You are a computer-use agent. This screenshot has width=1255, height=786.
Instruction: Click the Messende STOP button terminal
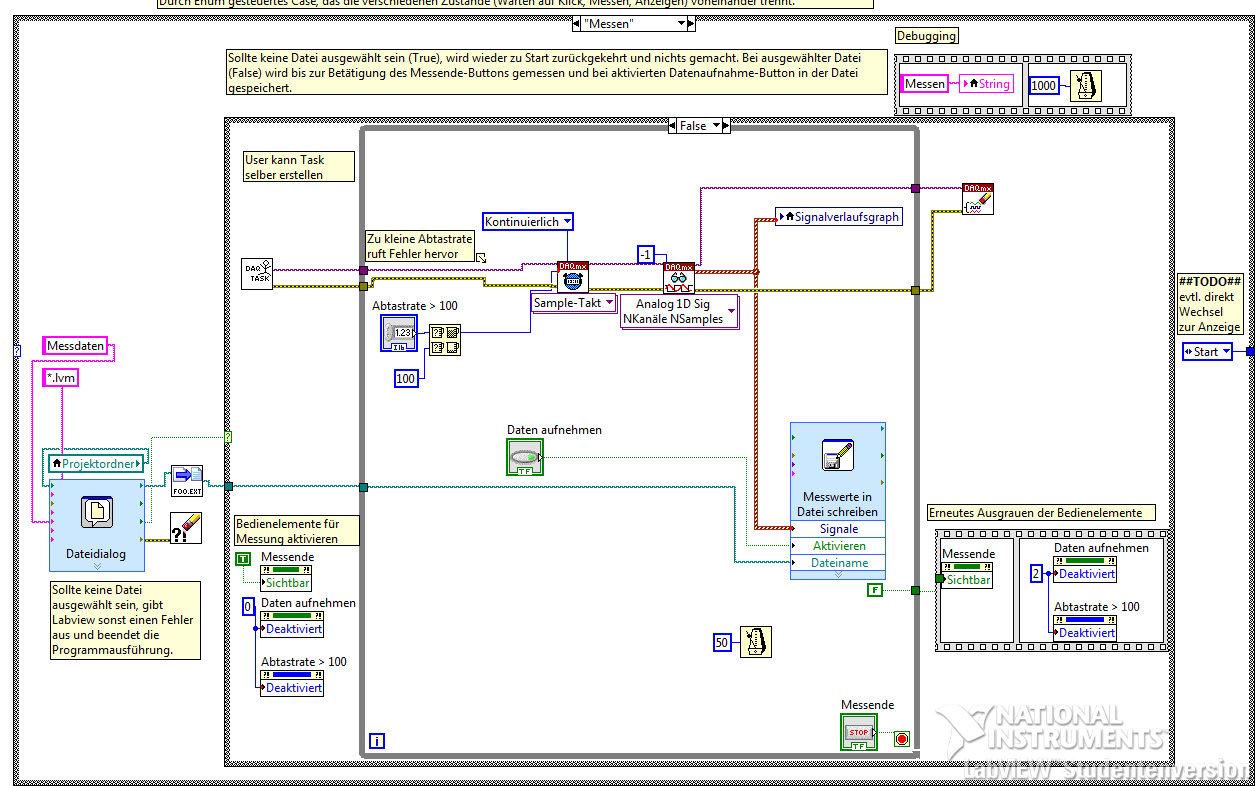click(858, 732)
